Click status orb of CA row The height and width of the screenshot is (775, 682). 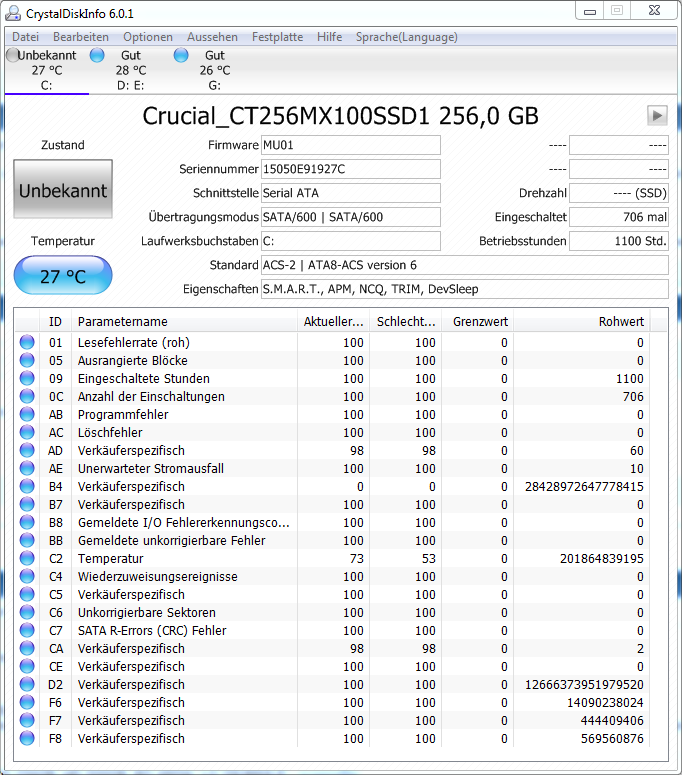point(27,648)
